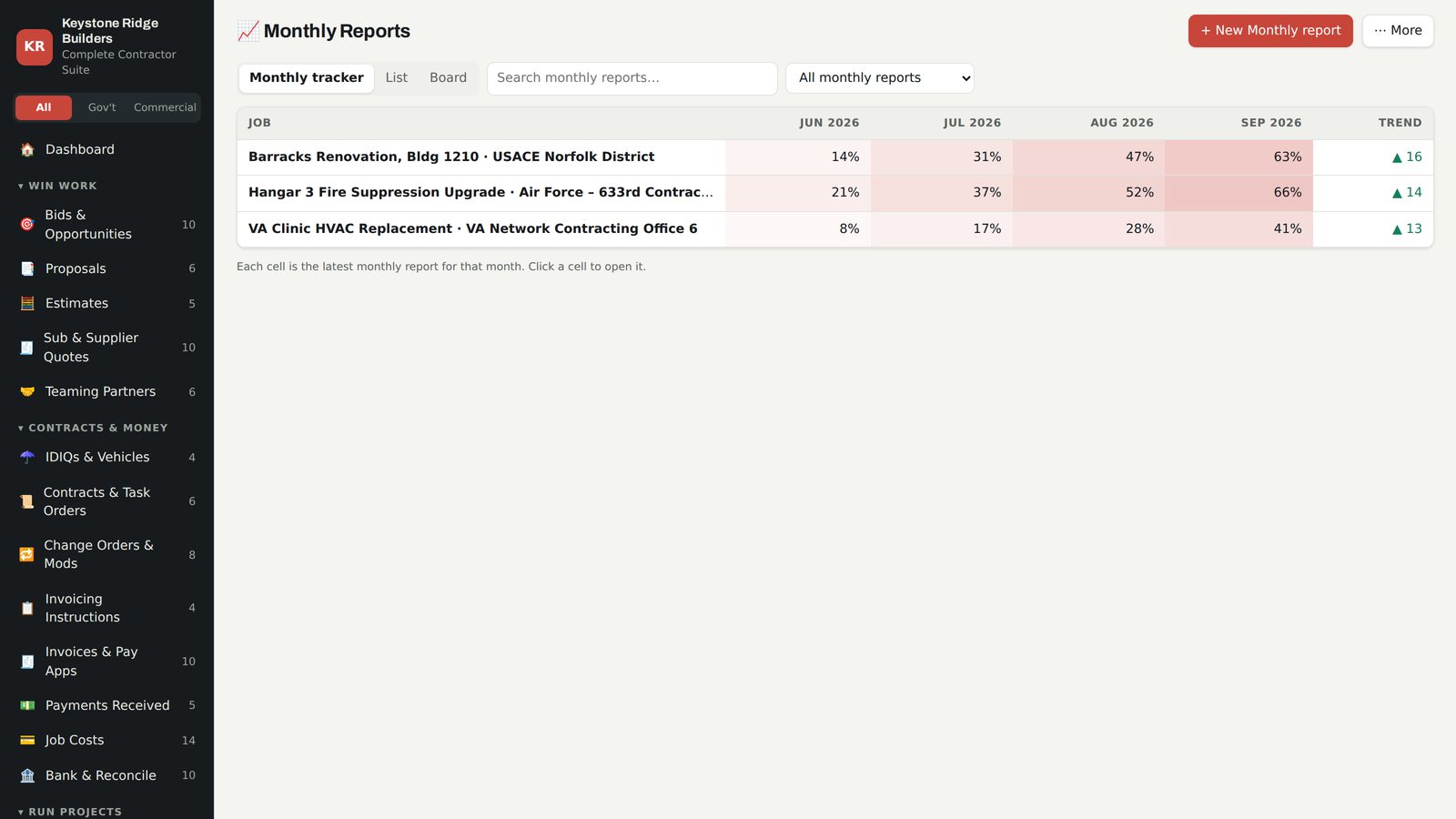Click the Estimates abacus icon
The height and width of the screenshot is (819, 1456).
(27, 303)
